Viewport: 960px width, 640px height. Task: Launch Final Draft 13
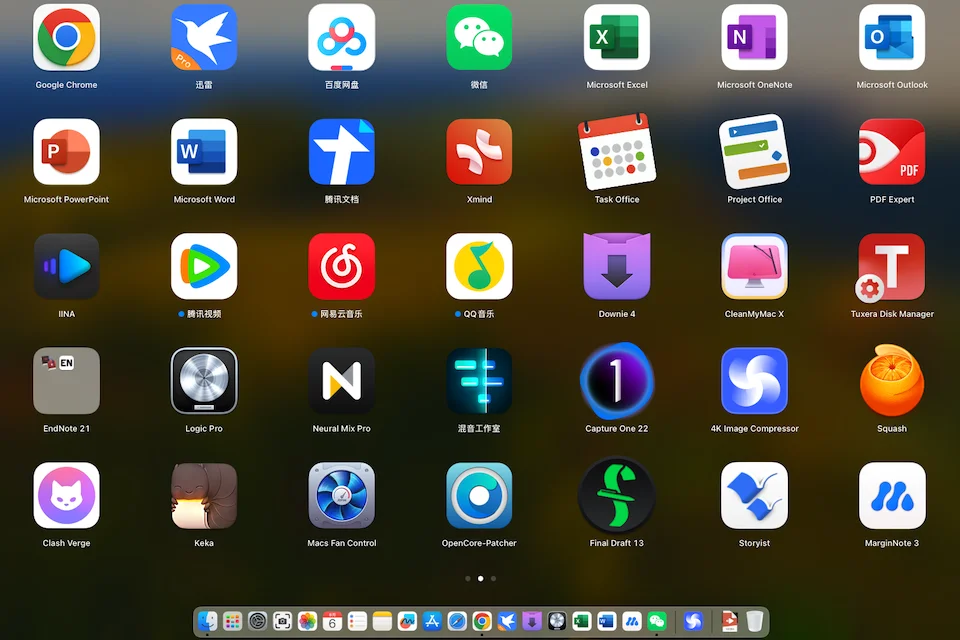coord(617,495)
